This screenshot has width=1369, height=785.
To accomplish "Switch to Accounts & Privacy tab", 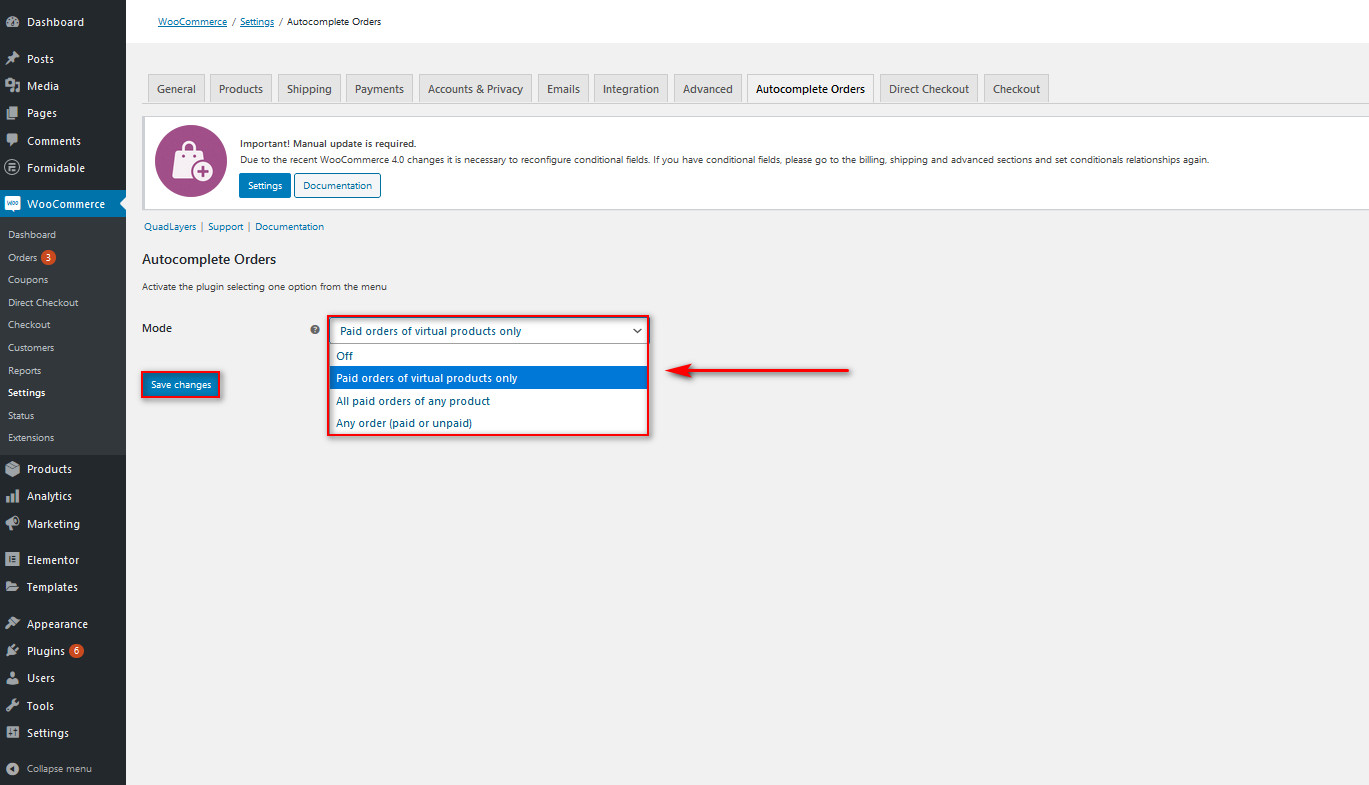I will click(x=475, y=89).
